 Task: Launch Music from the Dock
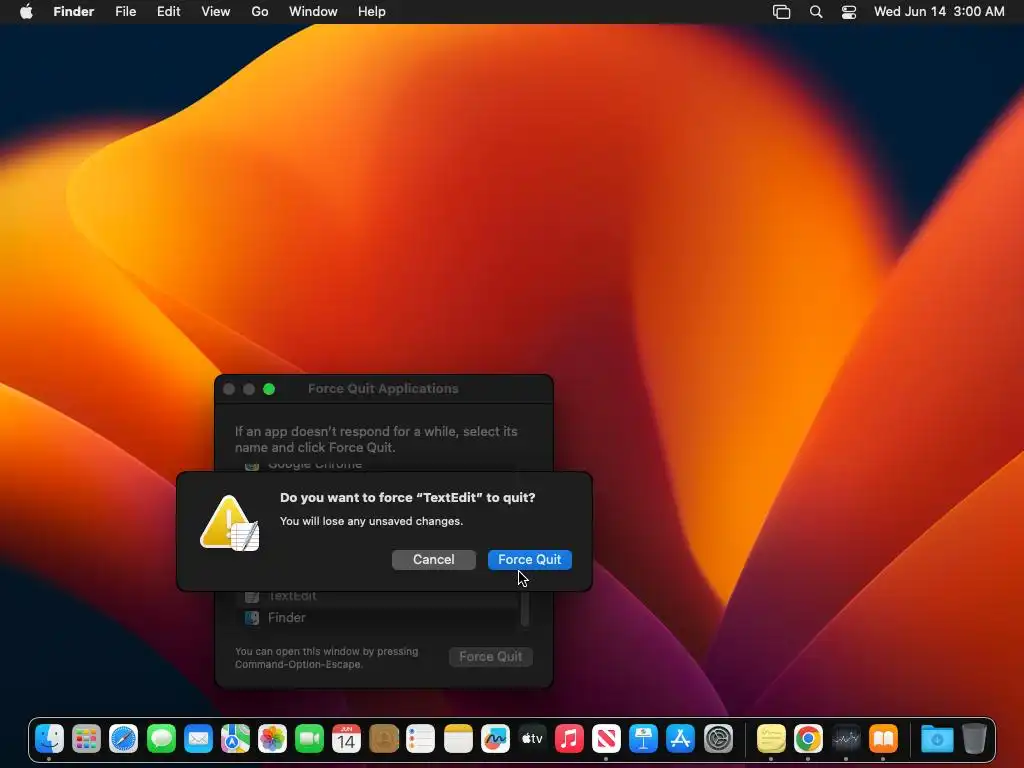pyautogui.click(x=569, y=739)
